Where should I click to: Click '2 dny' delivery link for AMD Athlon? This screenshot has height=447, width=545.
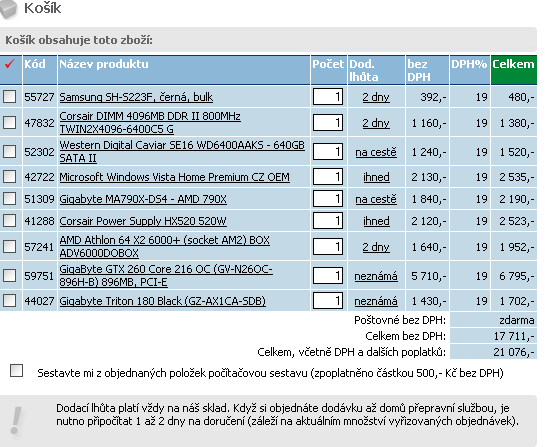pyautogui.click(x=376, y=247)
